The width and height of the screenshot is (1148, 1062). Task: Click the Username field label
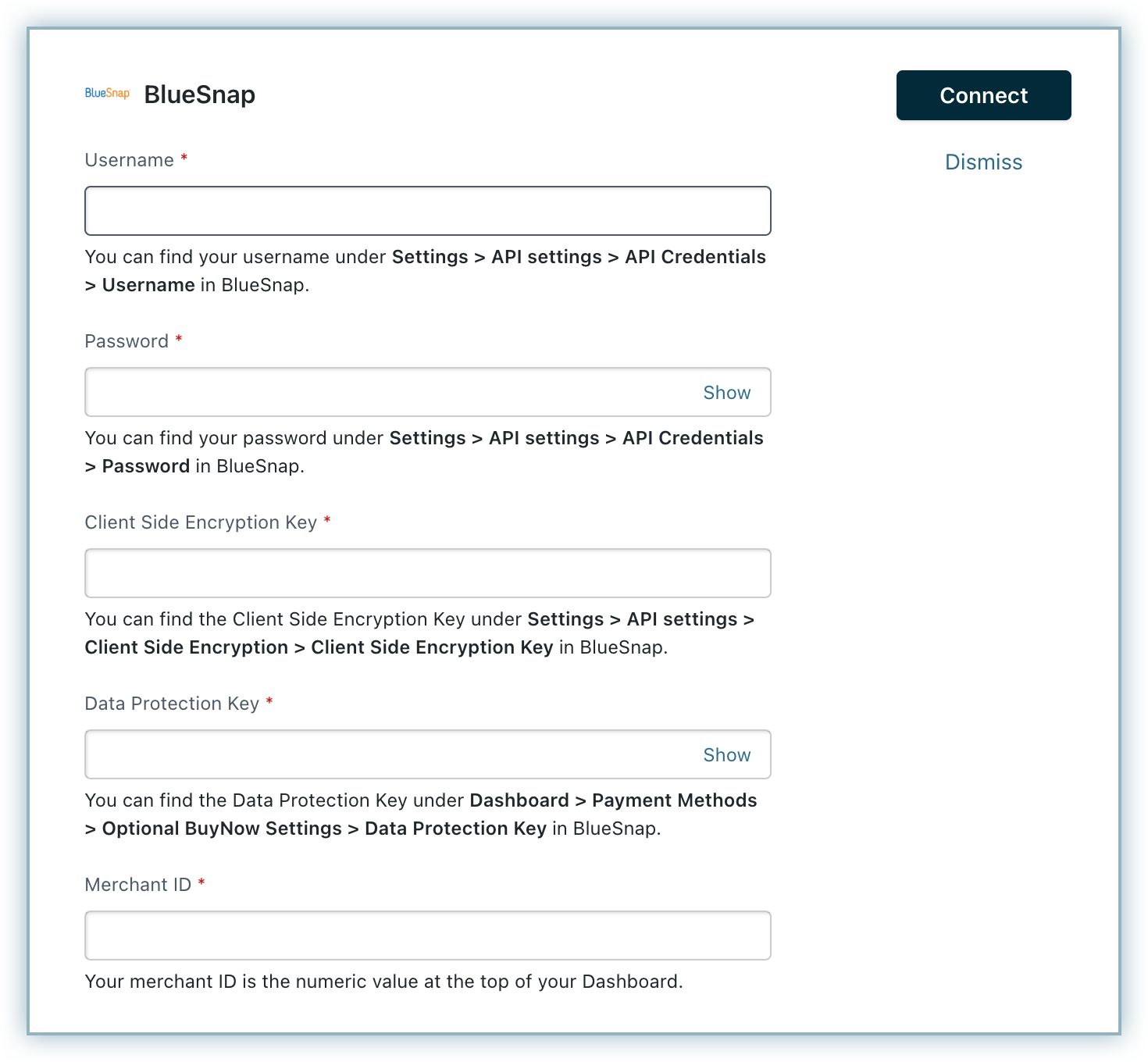pos(129,160)
